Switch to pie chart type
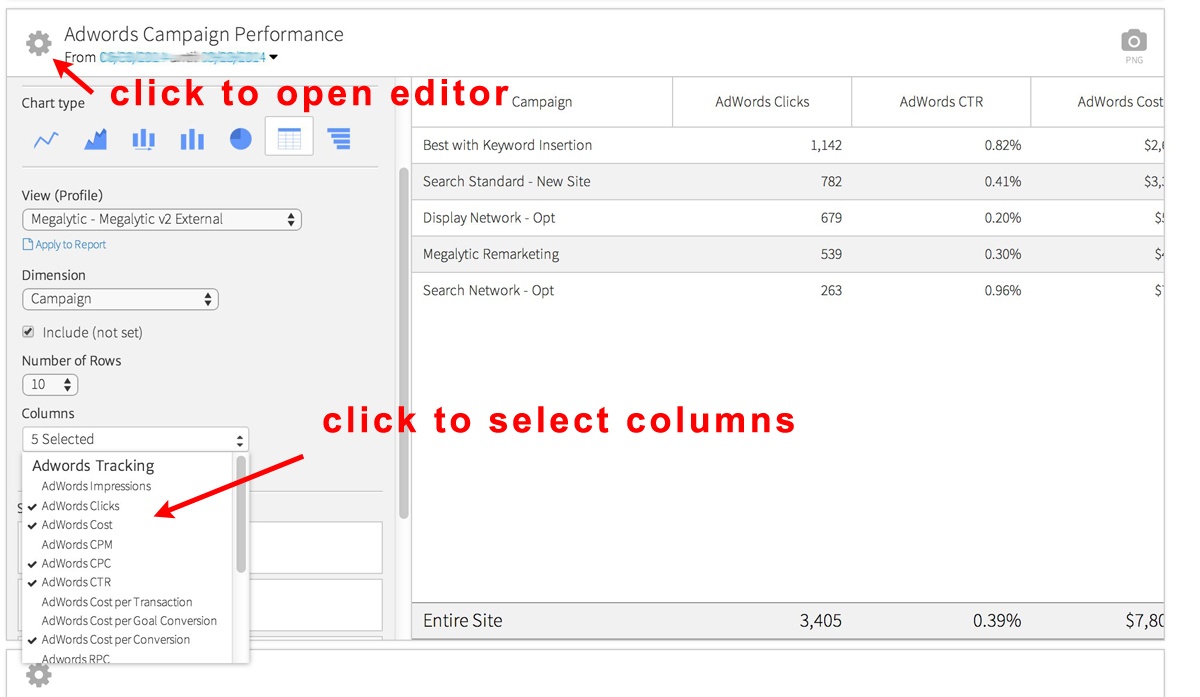The width and height of the screenshot is (1200, 697). [x=240, y=139]
